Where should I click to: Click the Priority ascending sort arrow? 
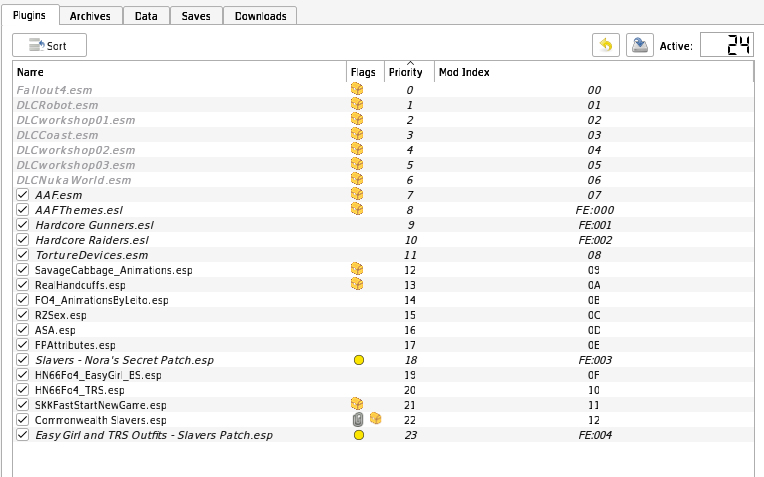410,63
